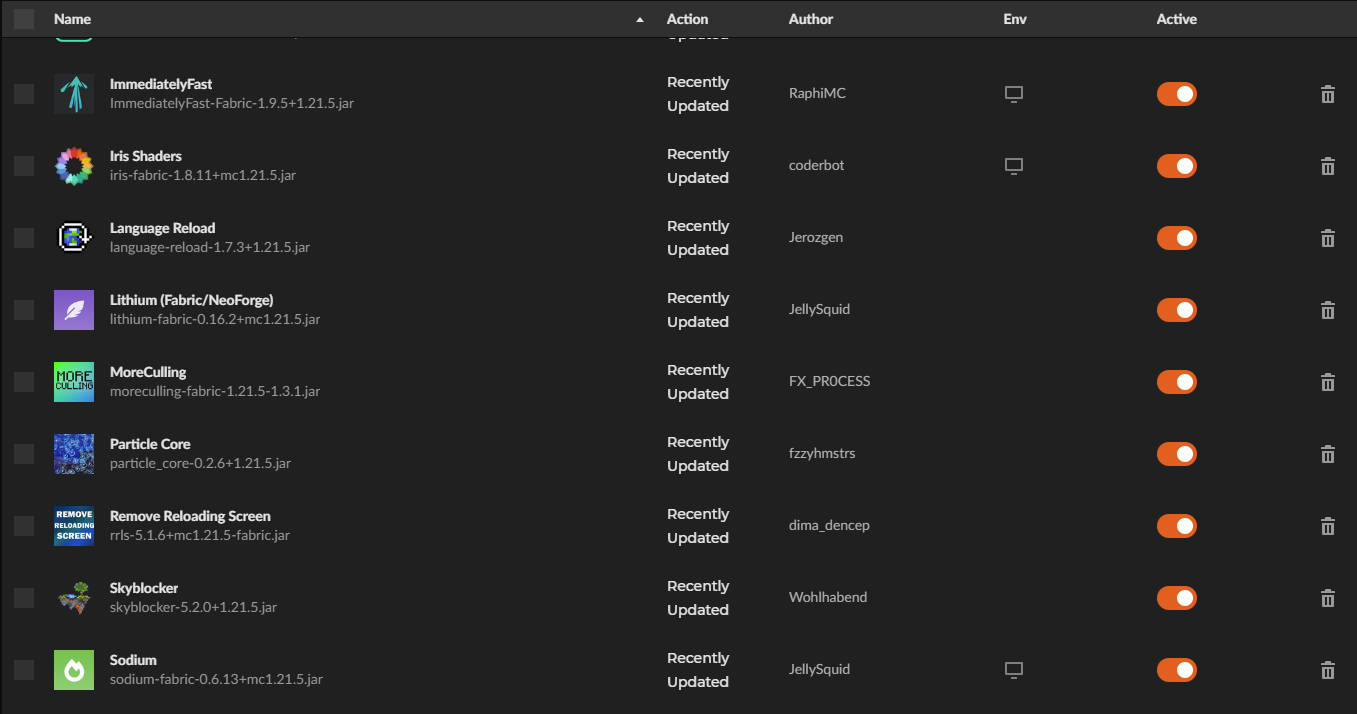This screenshot has height=714, width=1357.
Task: Disable the ImmediatelyFast active toggle
Action: (x=1177, y=94)
